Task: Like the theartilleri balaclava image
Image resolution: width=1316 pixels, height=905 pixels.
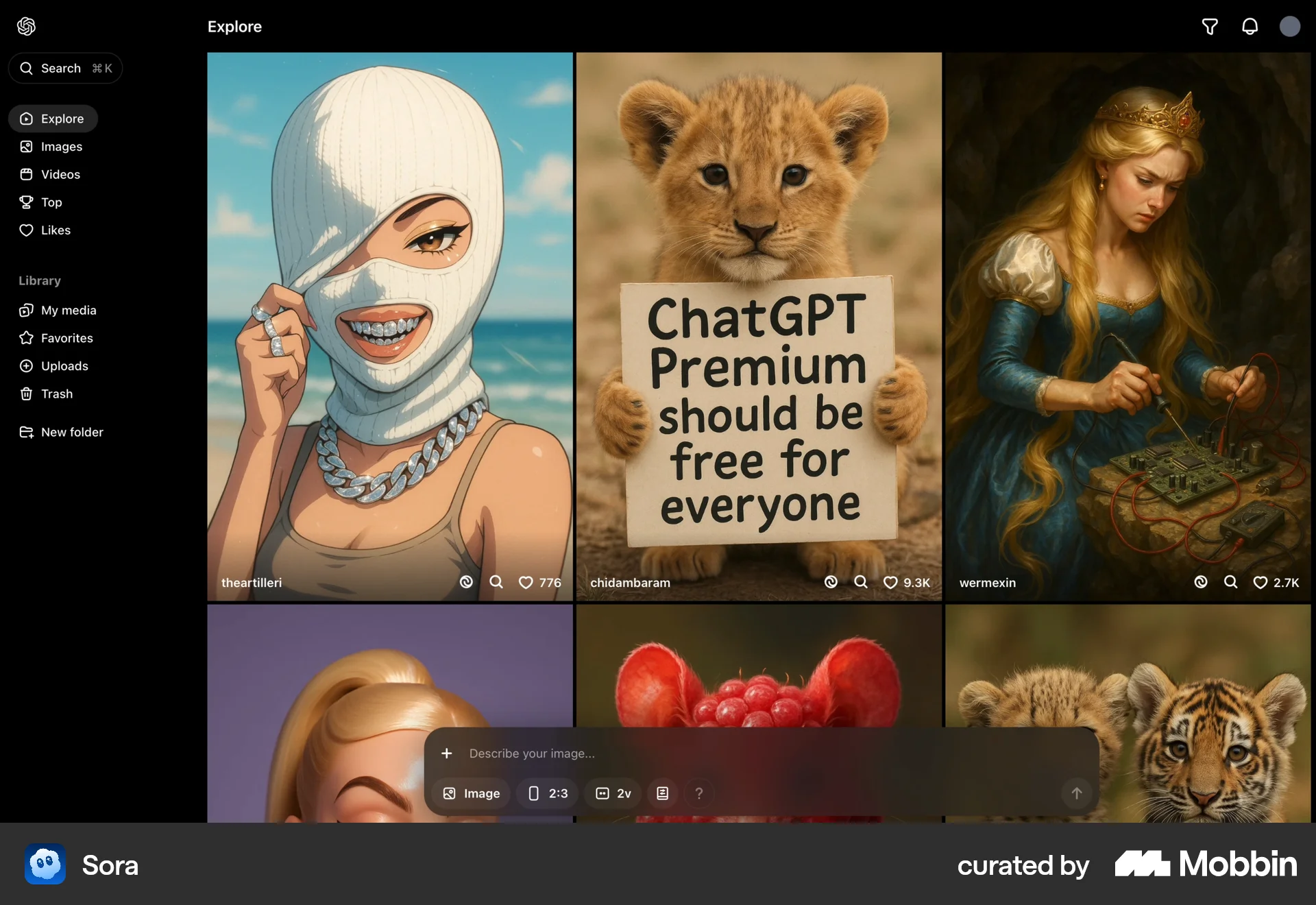Action: (526, 583)
